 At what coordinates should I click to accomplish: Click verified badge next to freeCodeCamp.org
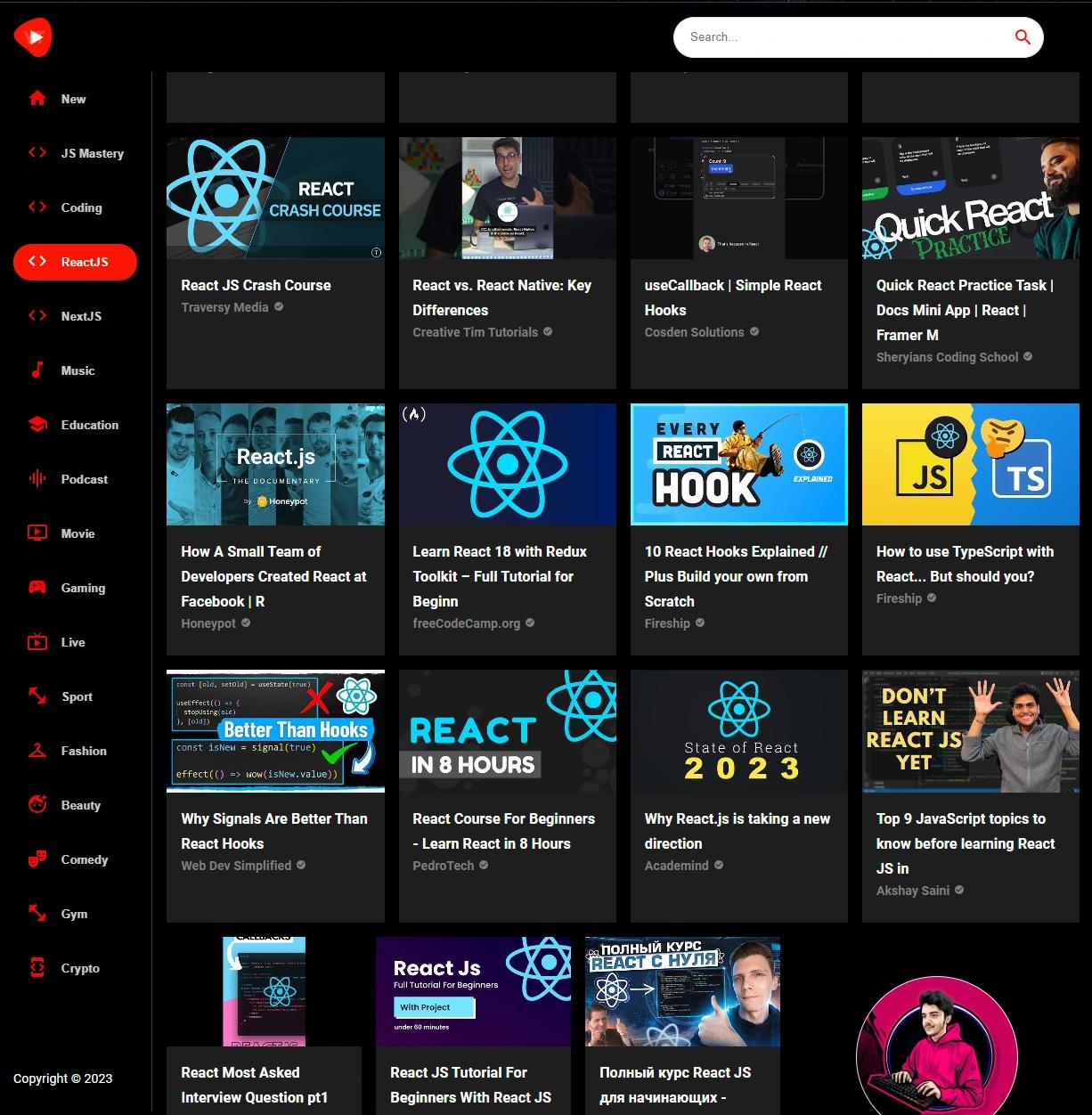(530, 623)
